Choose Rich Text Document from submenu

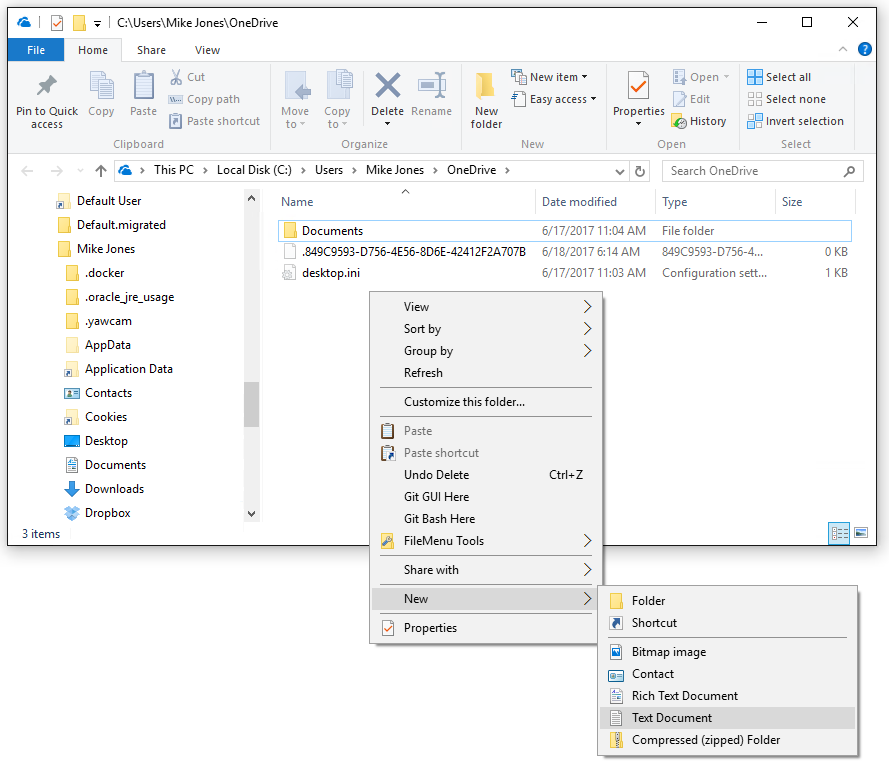[x=727, y=696]
